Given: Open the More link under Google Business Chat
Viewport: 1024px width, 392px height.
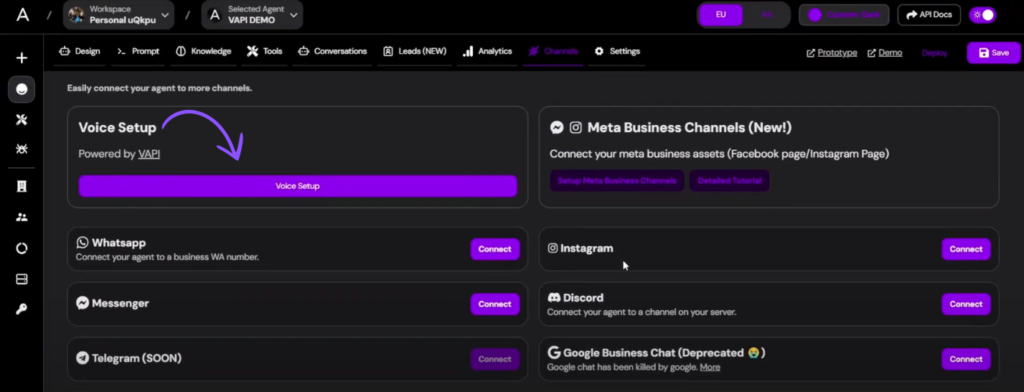Looking at the screenshot, I should (x=710, y=367).
